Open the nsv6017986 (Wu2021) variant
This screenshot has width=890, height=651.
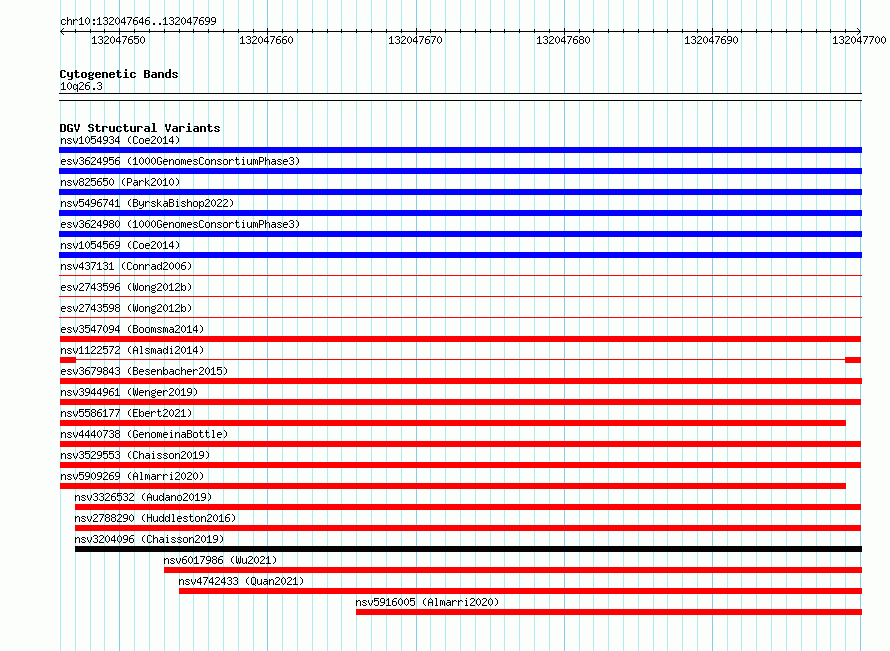[220, 560]
